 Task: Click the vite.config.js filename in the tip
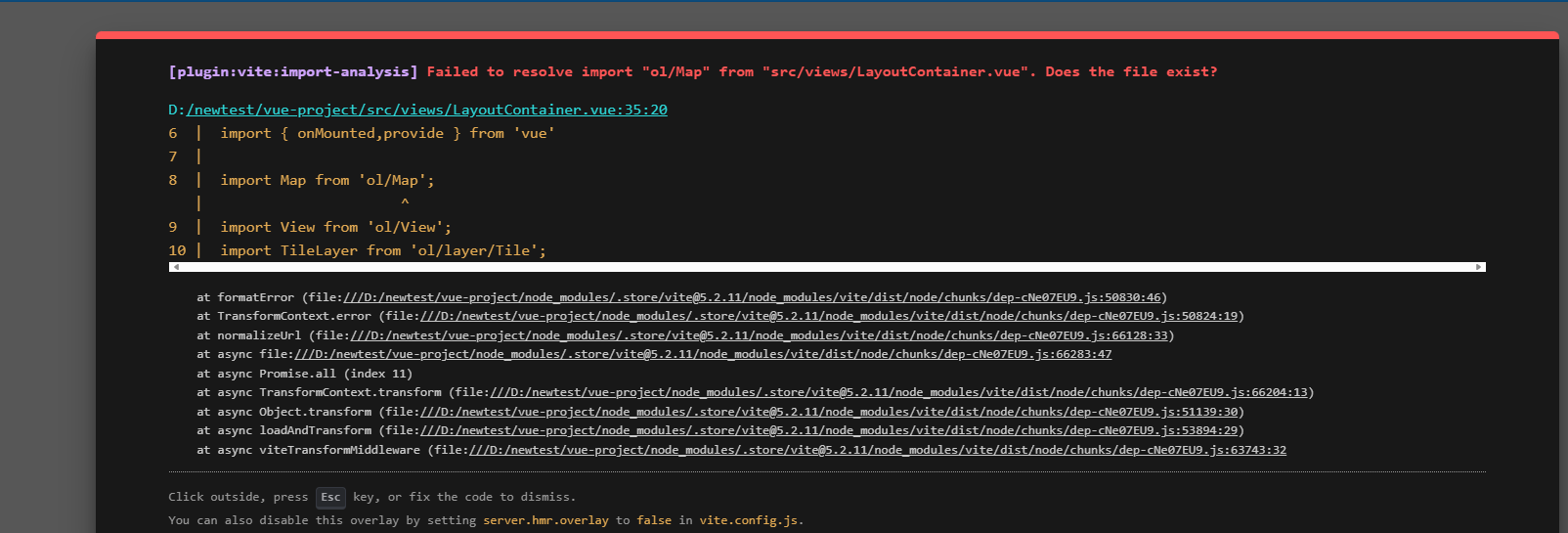[749, 520]
